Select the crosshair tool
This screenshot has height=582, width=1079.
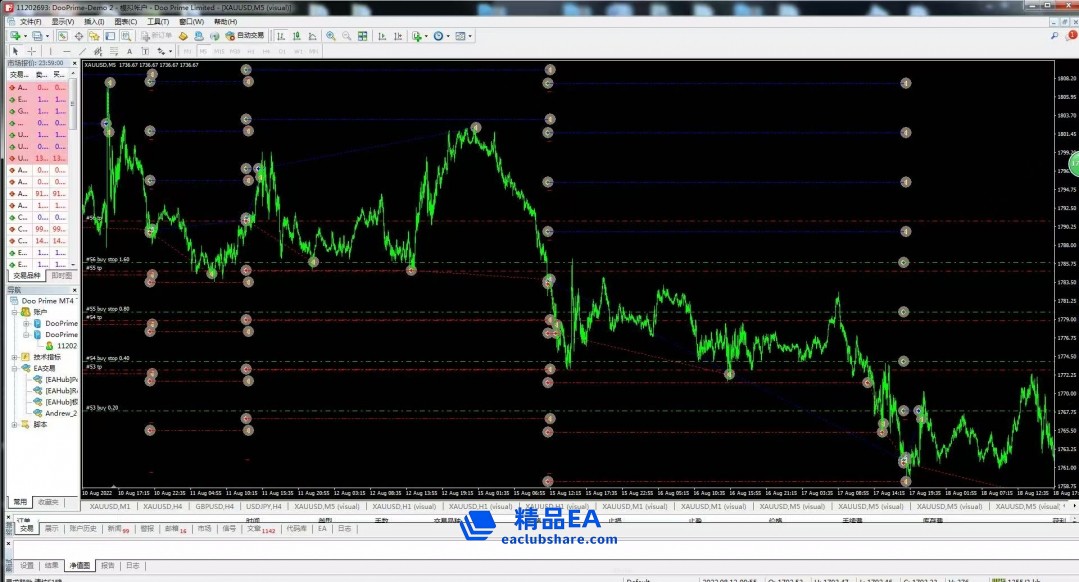click(x=31, y=51)
